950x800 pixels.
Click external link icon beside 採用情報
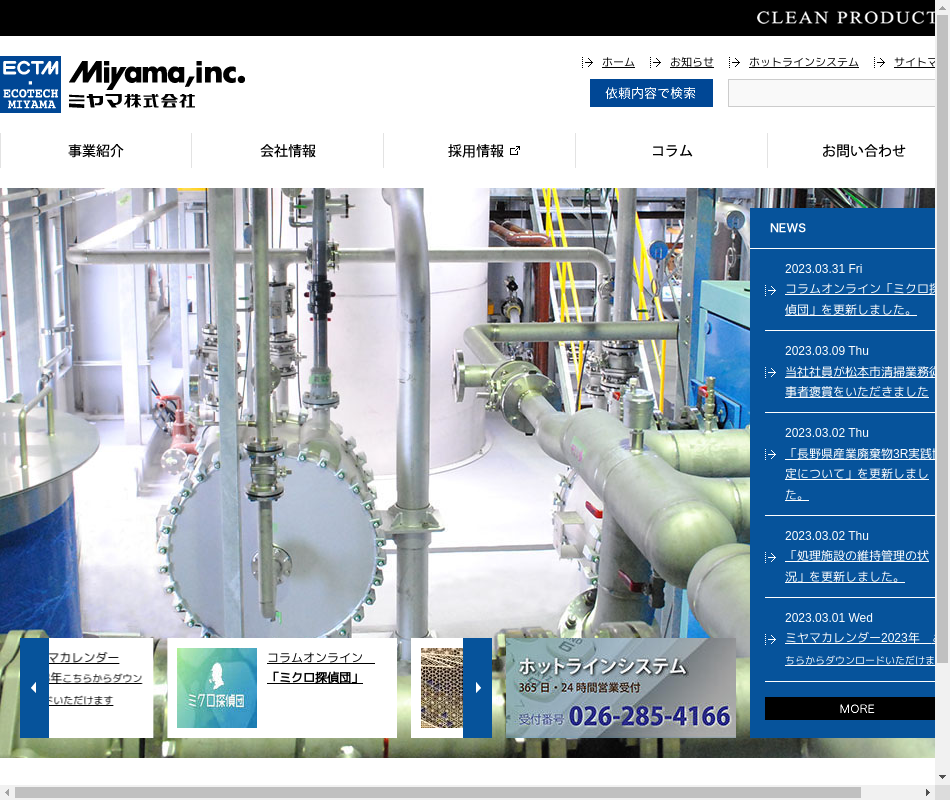(x=515, y=151)
